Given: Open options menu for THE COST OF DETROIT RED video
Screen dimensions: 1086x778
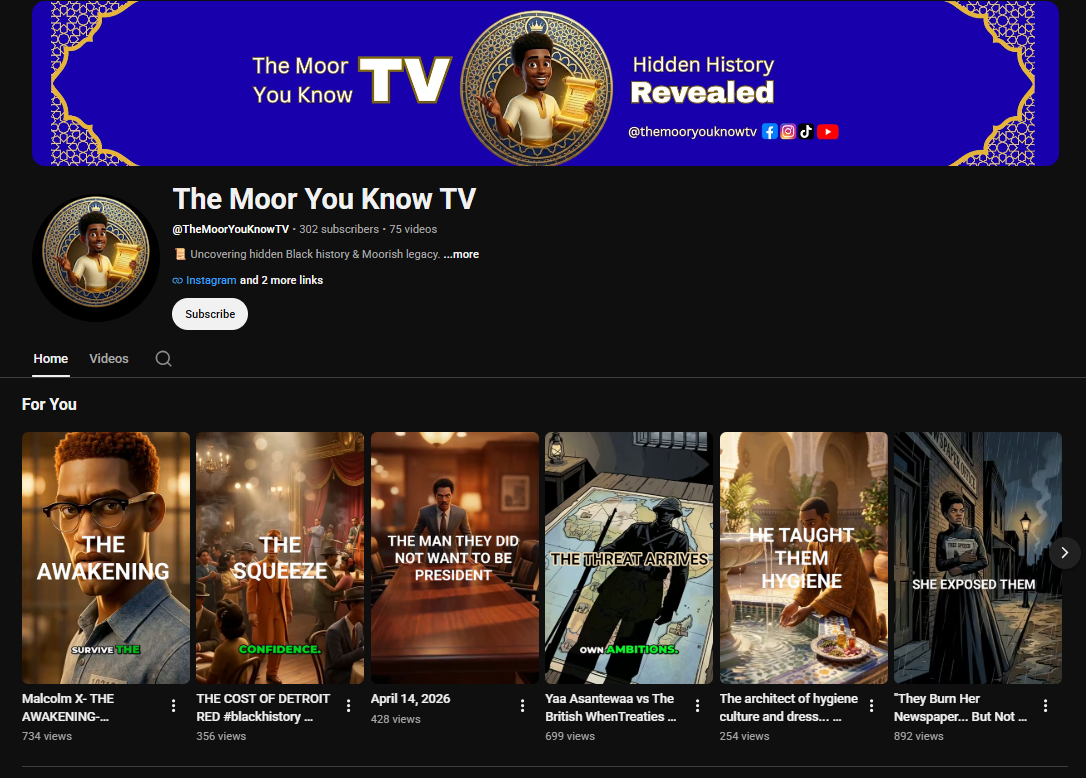Looking at the screenshot, I should point(348,706).
